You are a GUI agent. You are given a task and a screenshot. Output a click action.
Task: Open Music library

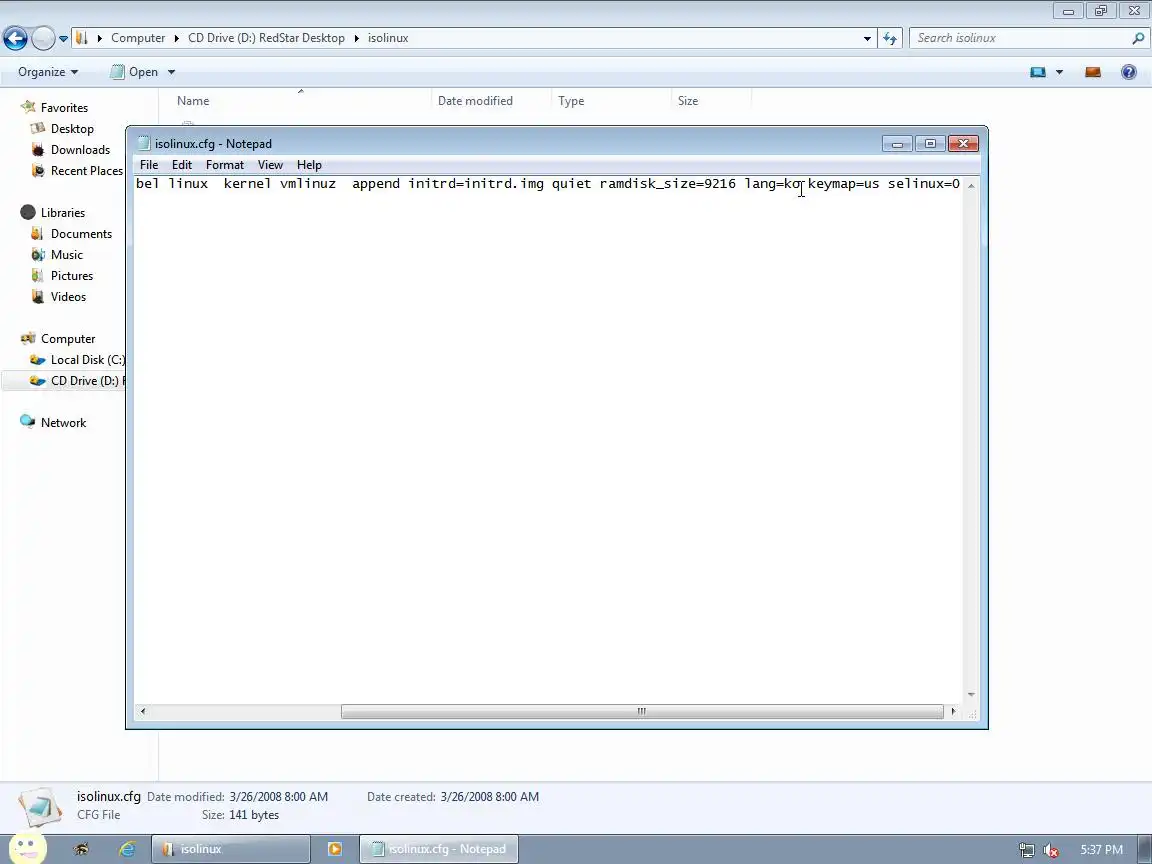pyautogui.click(x=66, y=255)
